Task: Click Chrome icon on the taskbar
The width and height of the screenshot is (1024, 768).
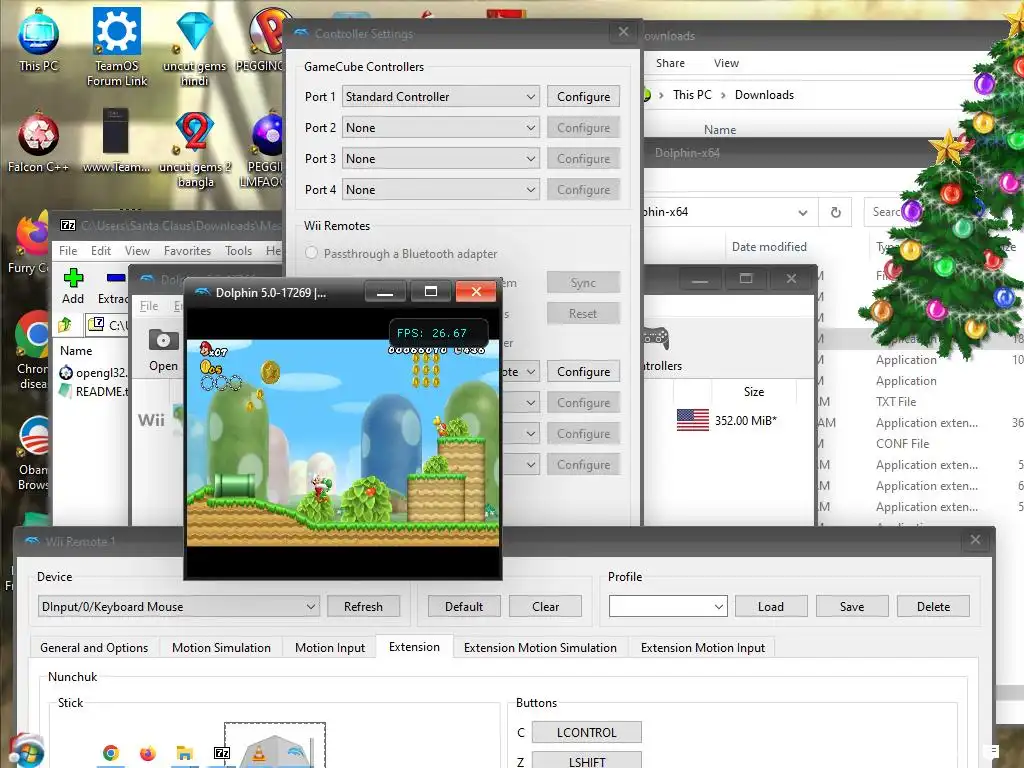Action: point(111,753)
